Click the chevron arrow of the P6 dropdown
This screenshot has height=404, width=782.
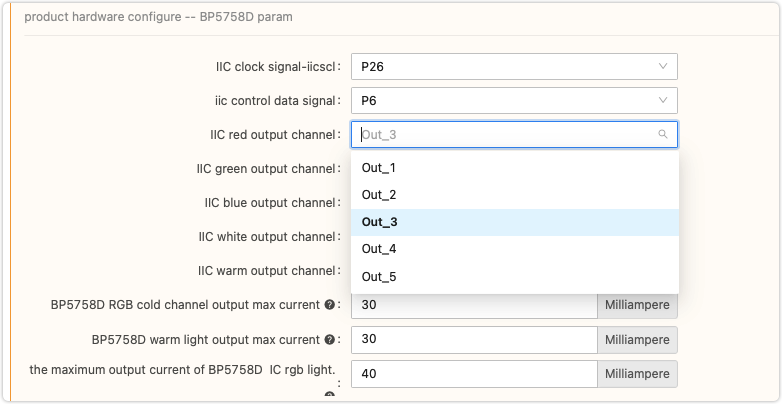[x=663, y=100]
